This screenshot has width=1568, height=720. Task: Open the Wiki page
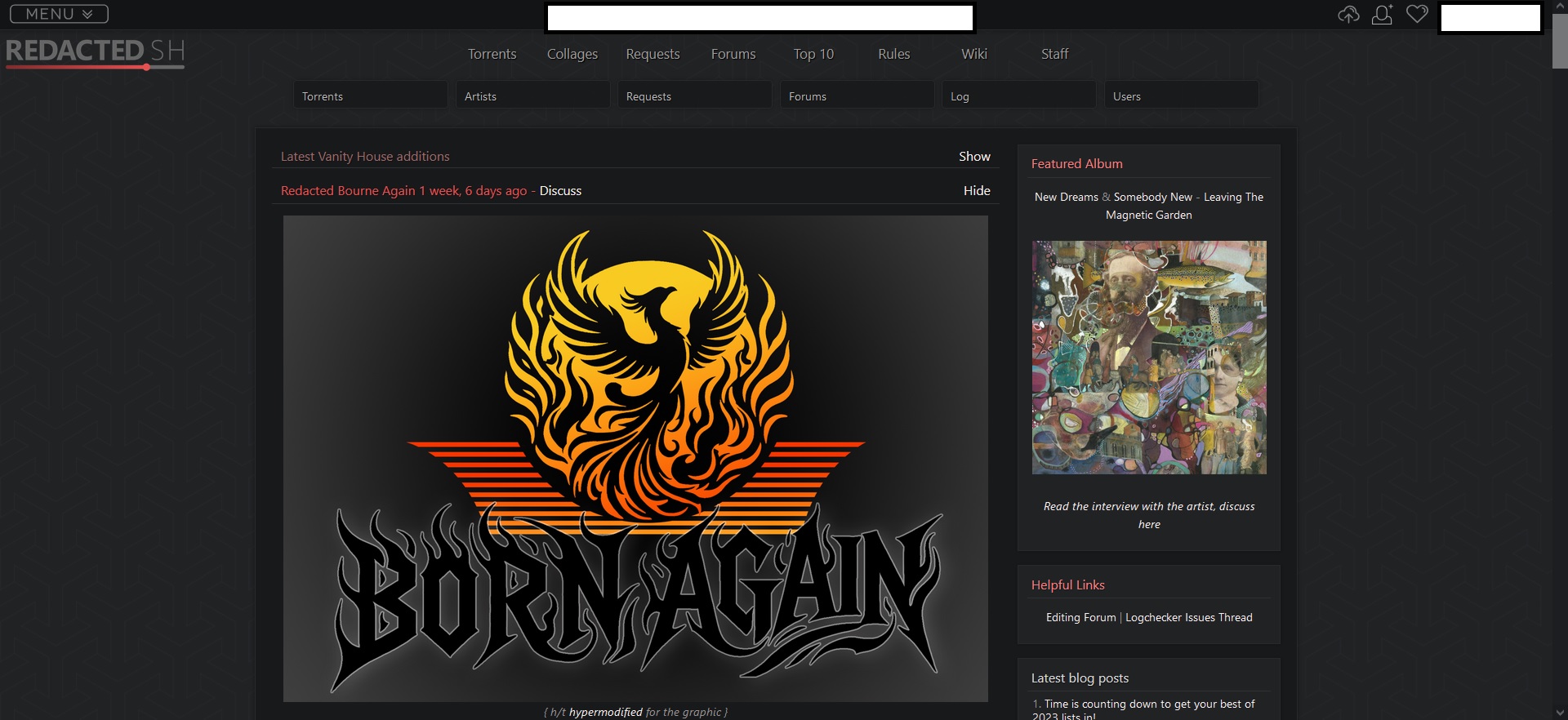(973, 54)
